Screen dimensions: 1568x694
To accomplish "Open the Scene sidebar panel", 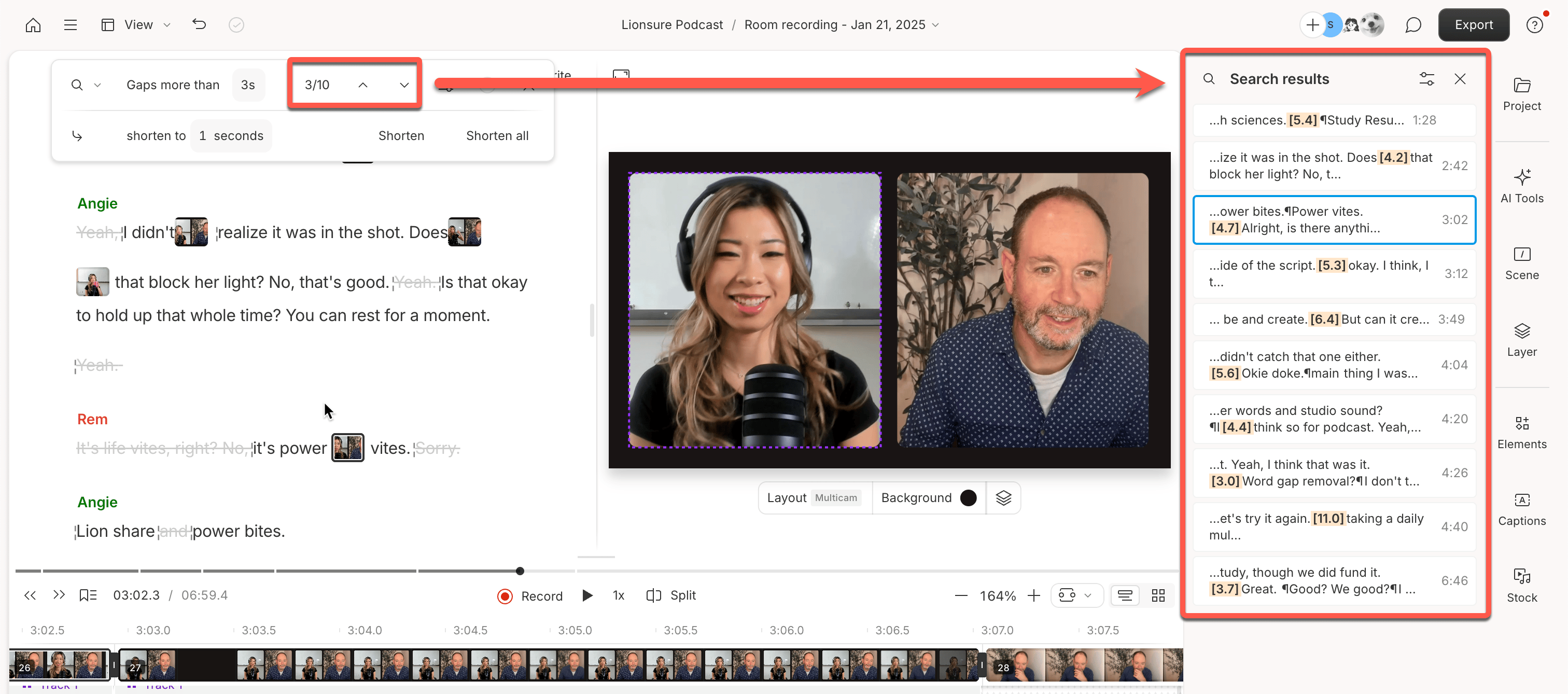I will pos(1521,263).
